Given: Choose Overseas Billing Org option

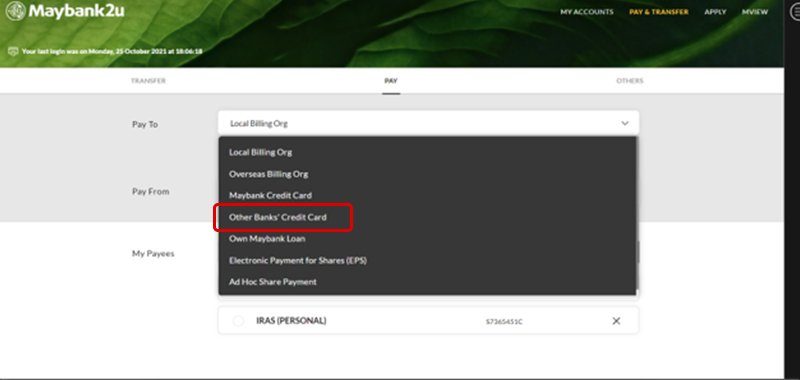Looking at the screenshot, I should click(x=268, y=174).
